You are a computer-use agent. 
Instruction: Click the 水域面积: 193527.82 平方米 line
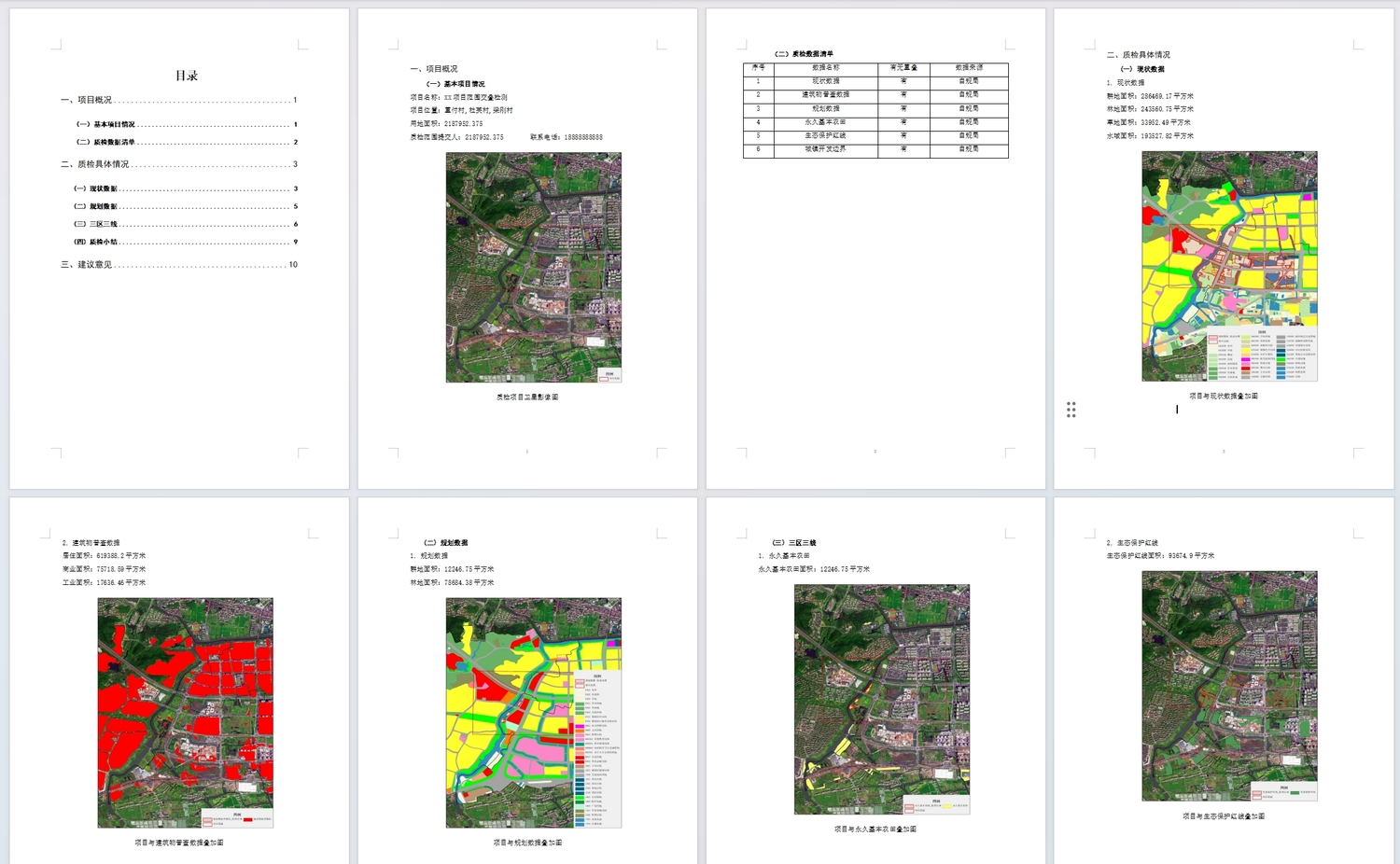(x=1150, y=136)
